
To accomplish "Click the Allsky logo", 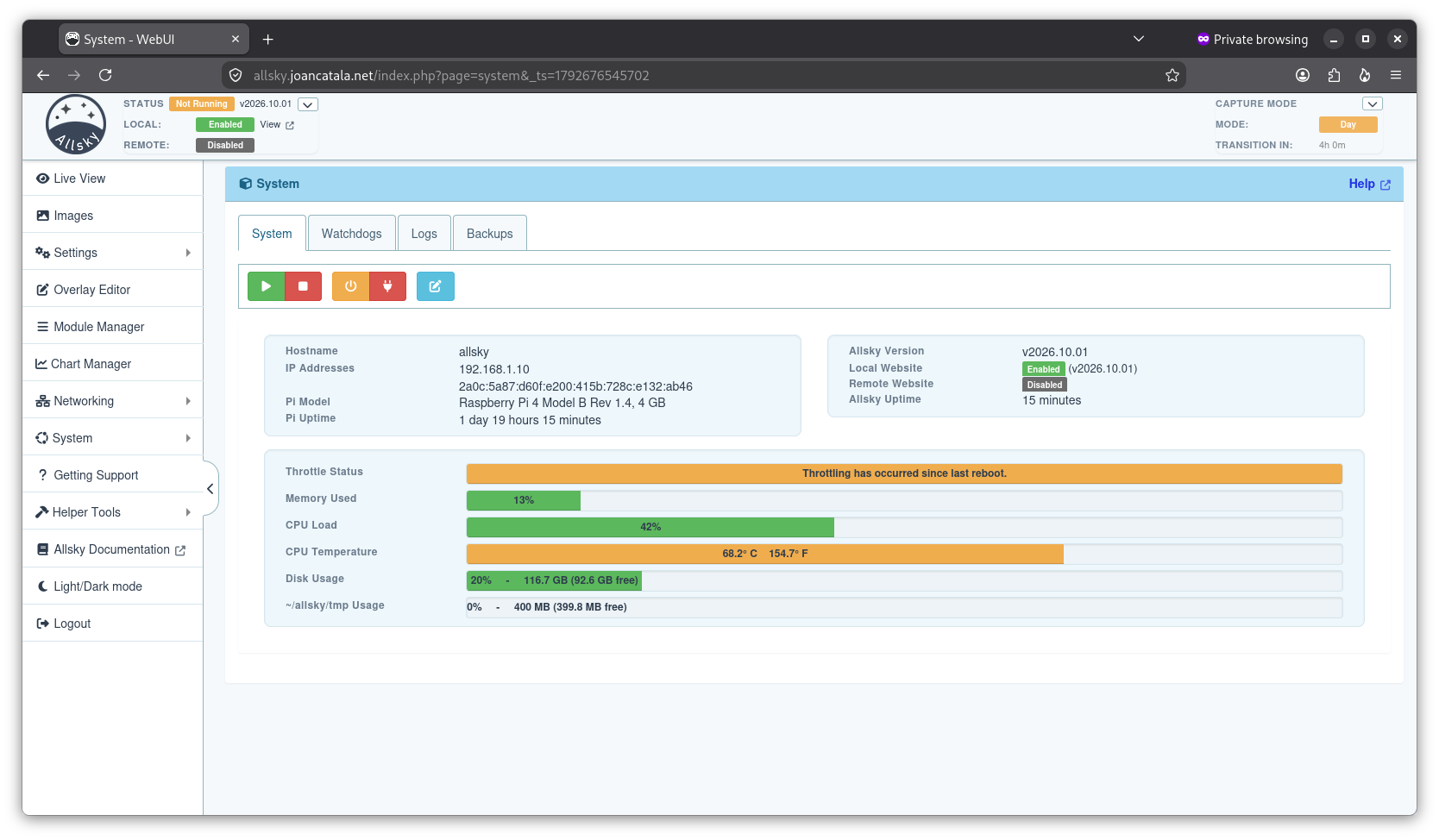I will pyautogui.click(x=76, y=125).
